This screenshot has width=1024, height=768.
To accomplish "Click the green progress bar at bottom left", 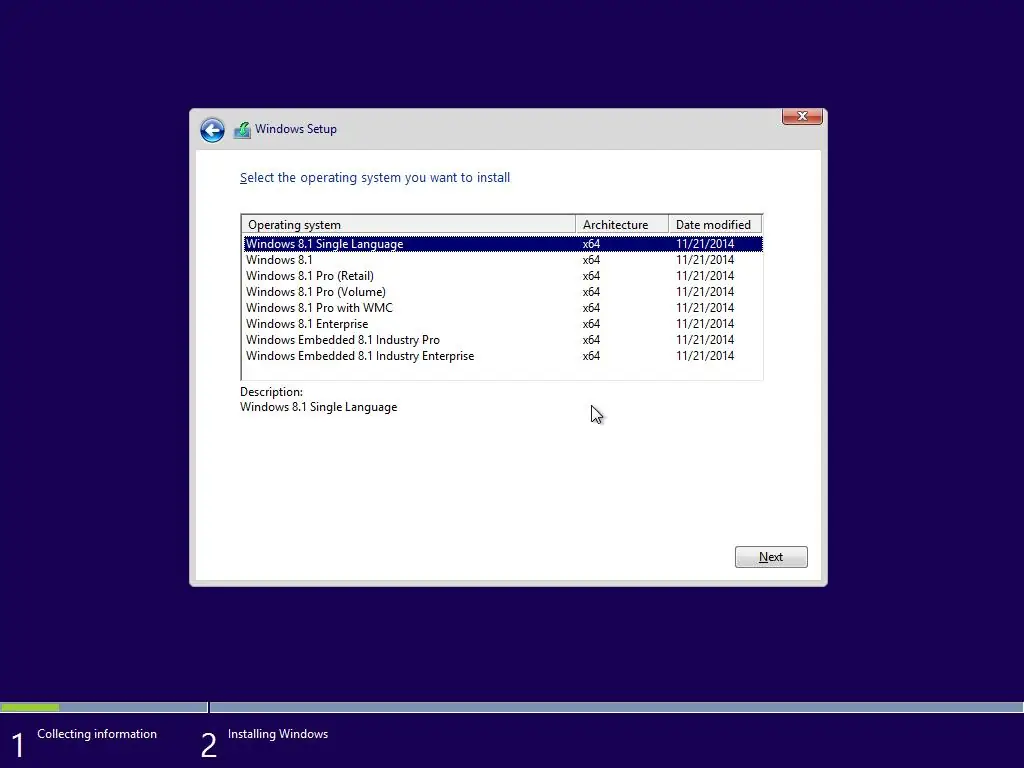I will tap(30, 707).
